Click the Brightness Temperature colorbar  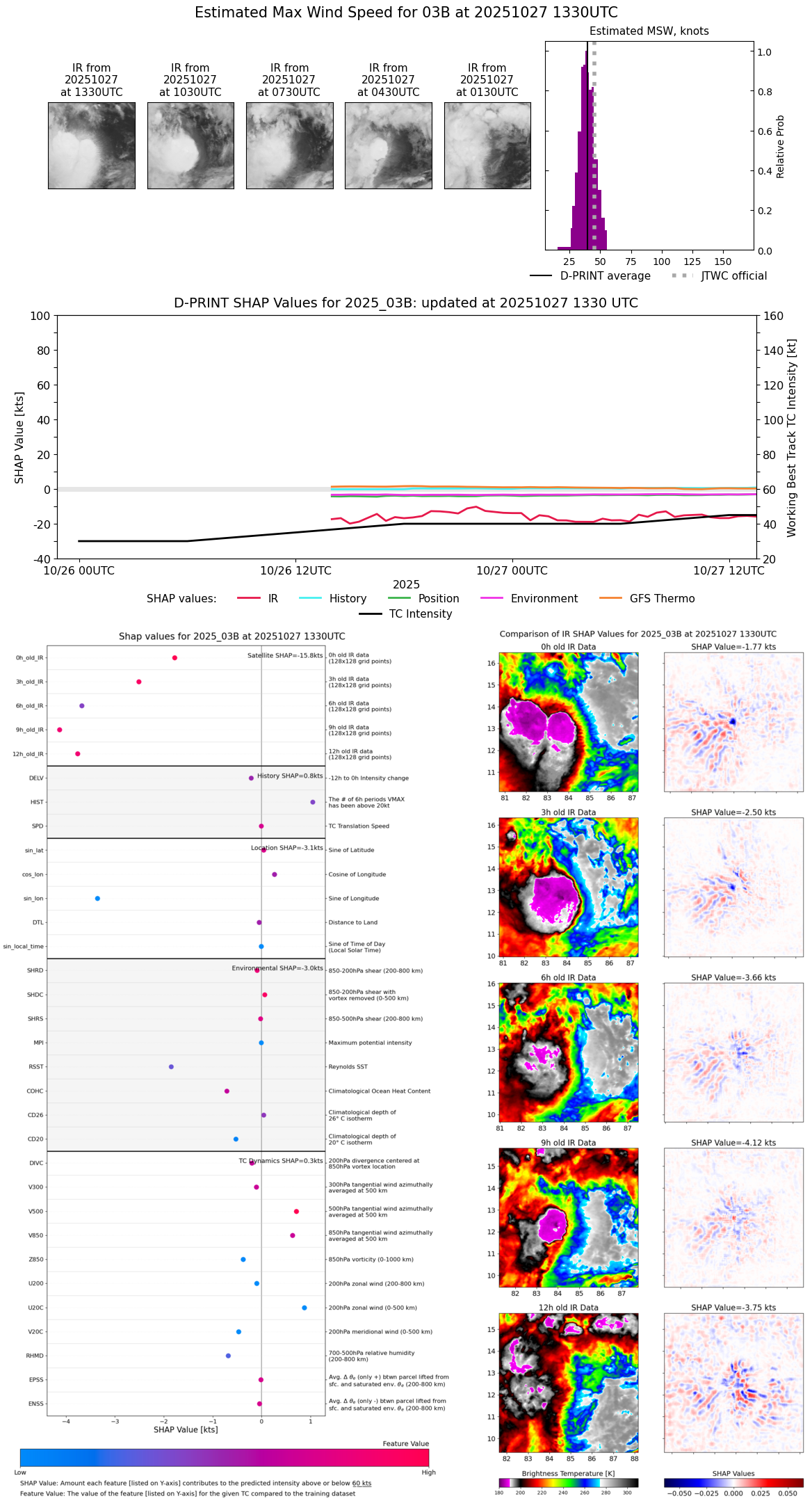click(569, 1483)
